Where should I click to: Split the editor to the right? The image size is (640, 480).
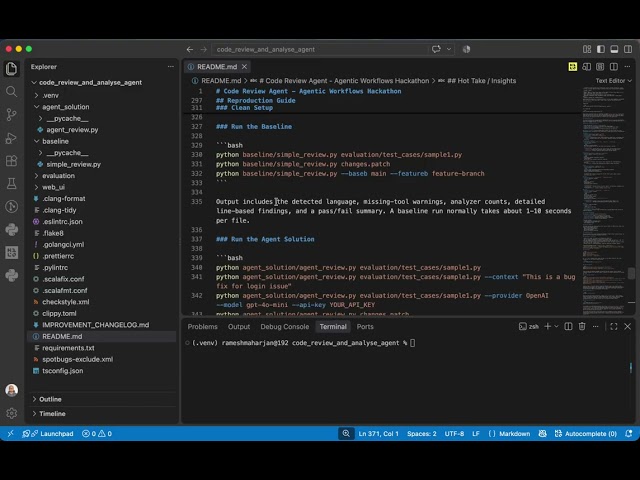point(613,67)
